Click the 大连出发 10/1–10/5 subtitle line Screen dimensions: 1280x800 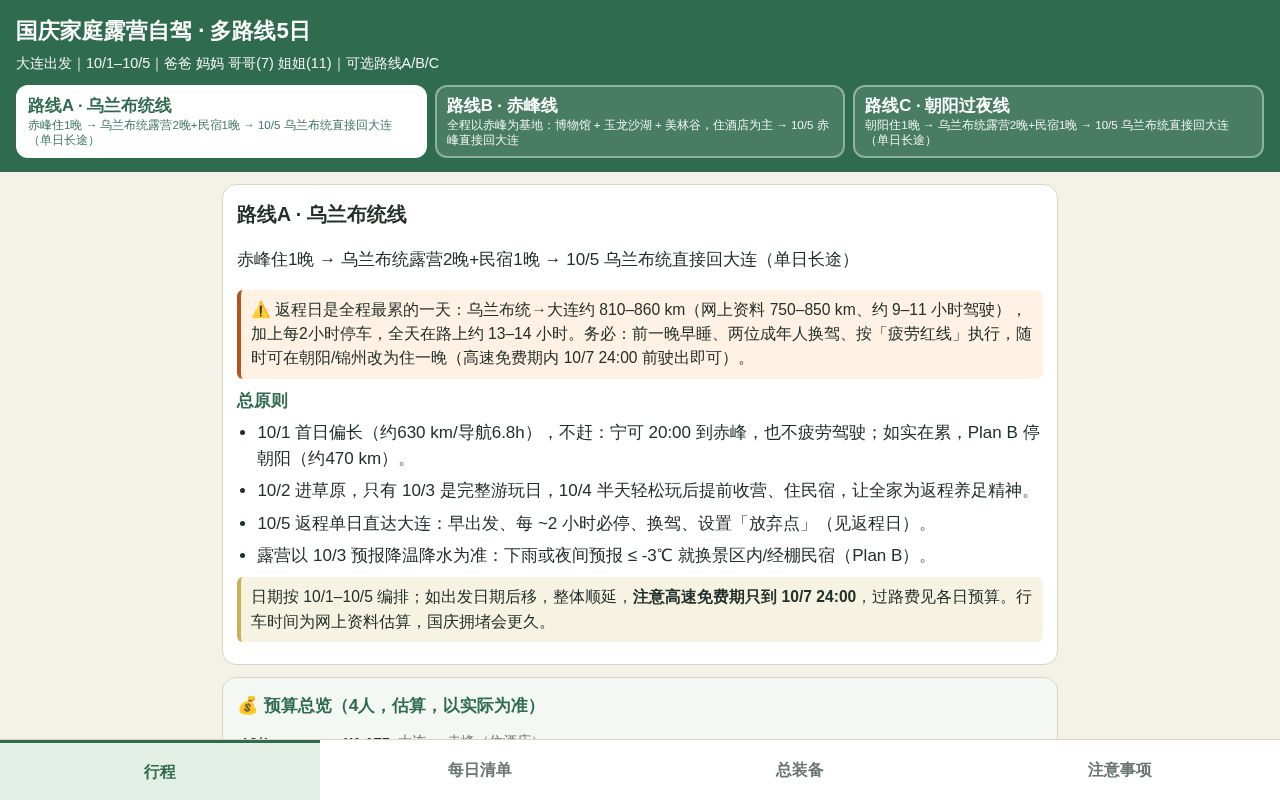click(x=227, y=63)
